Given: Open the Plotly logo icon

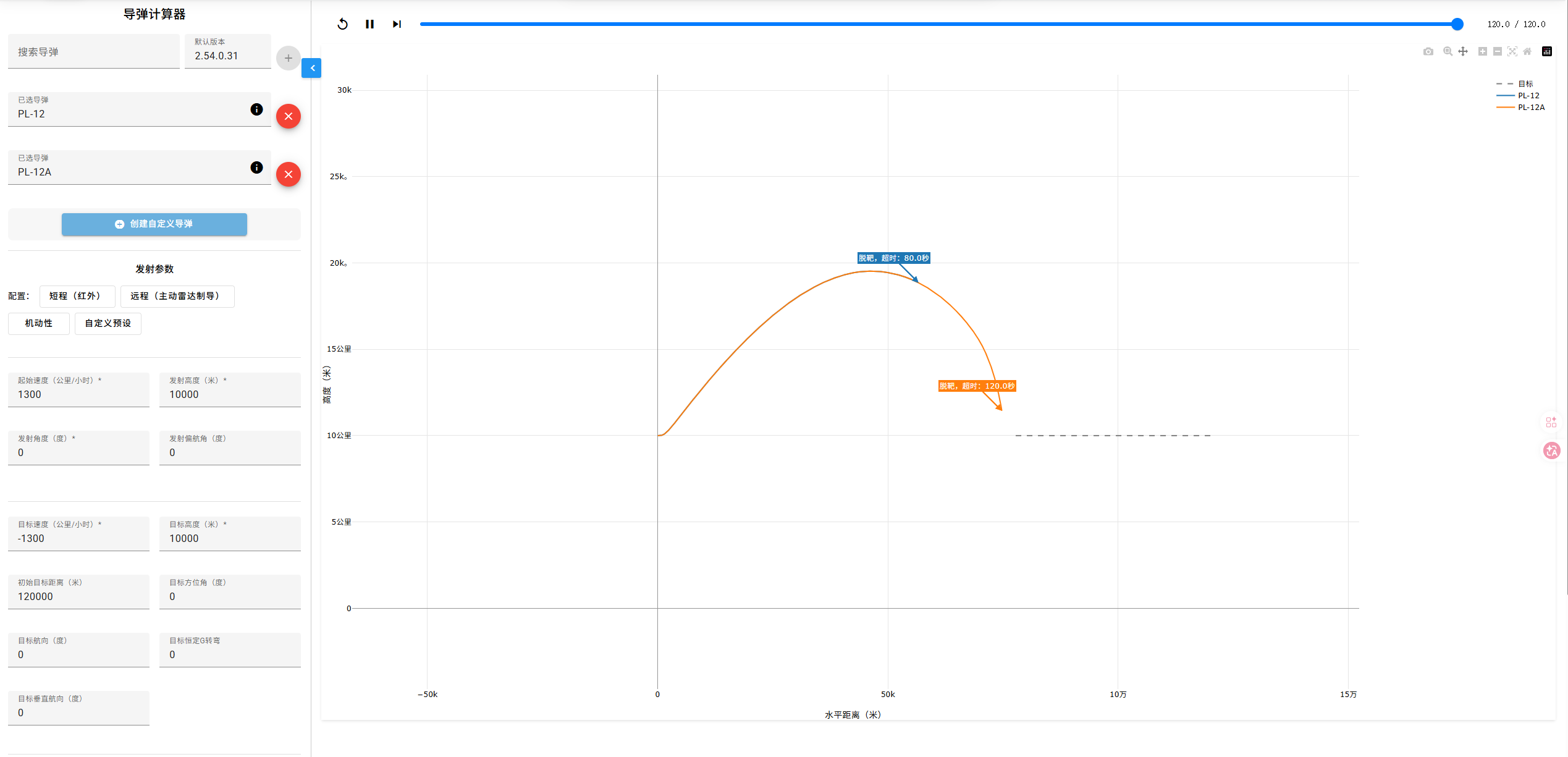Looking at the screenshot, I should coord(1547,51).
